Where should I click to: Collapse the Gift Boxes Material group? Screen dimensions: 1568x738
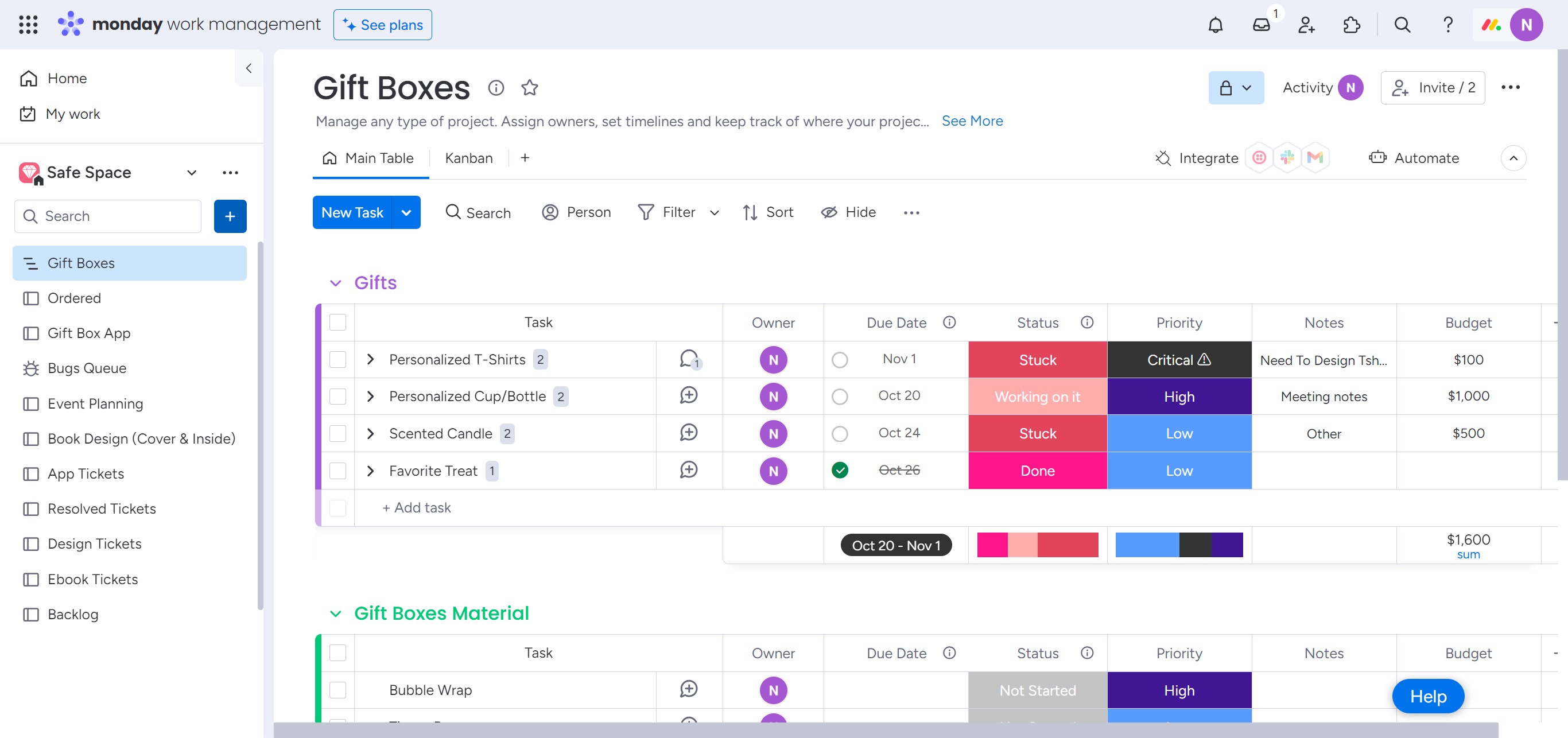(335, 613)
